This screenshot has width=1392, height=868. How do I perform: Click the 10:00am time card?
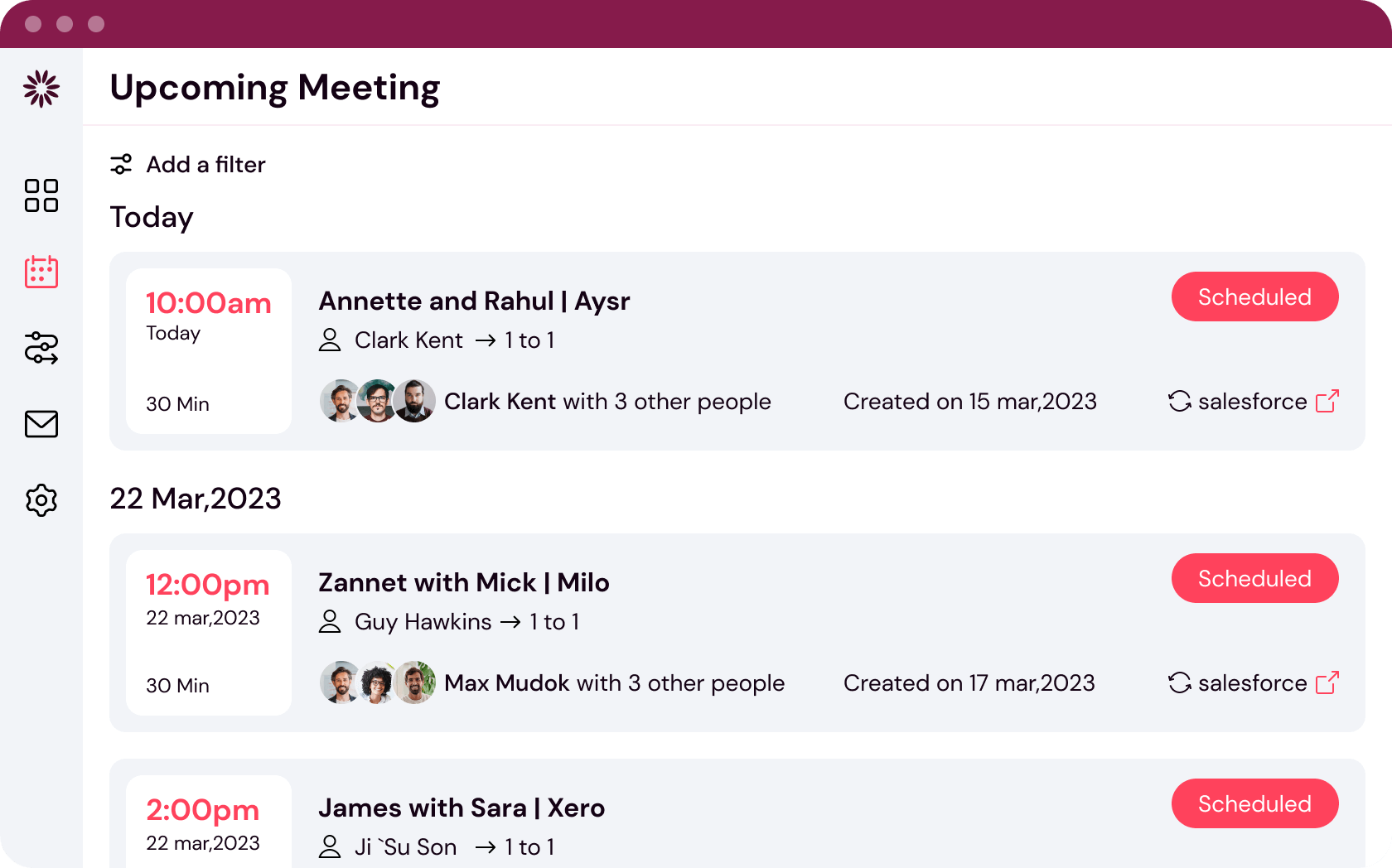209,351
